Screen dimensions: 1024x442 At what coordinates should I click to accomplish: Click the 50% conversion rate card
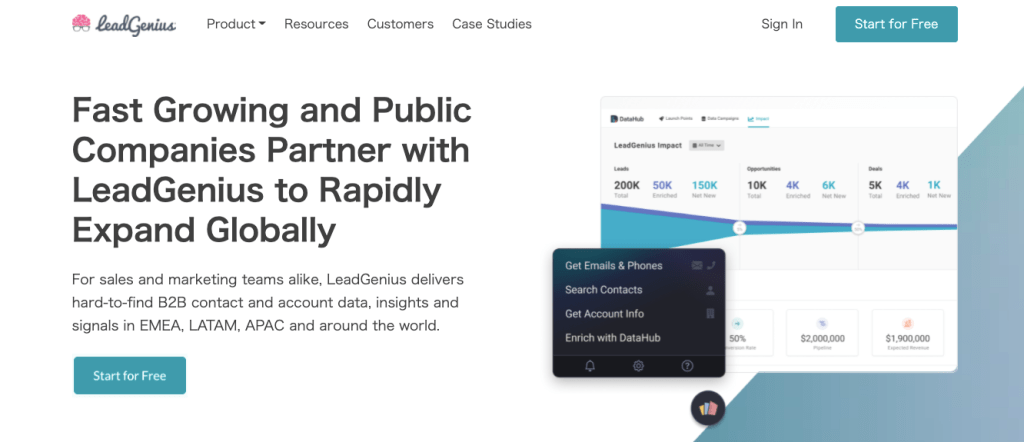point(749,332)
